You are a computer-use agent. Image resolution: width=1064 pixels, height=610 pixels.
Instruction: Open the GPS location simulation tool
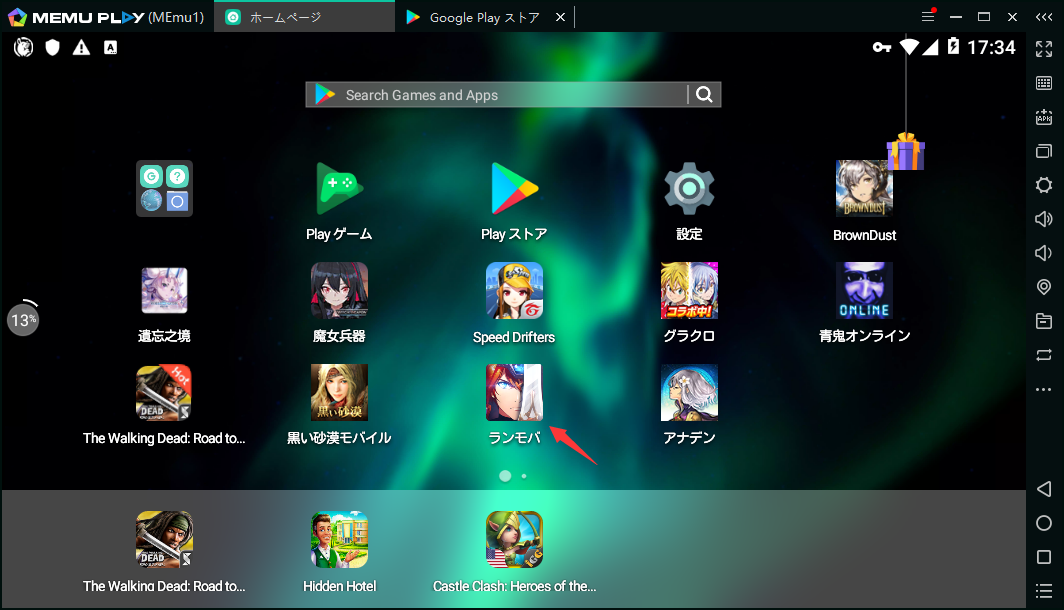1044,287
